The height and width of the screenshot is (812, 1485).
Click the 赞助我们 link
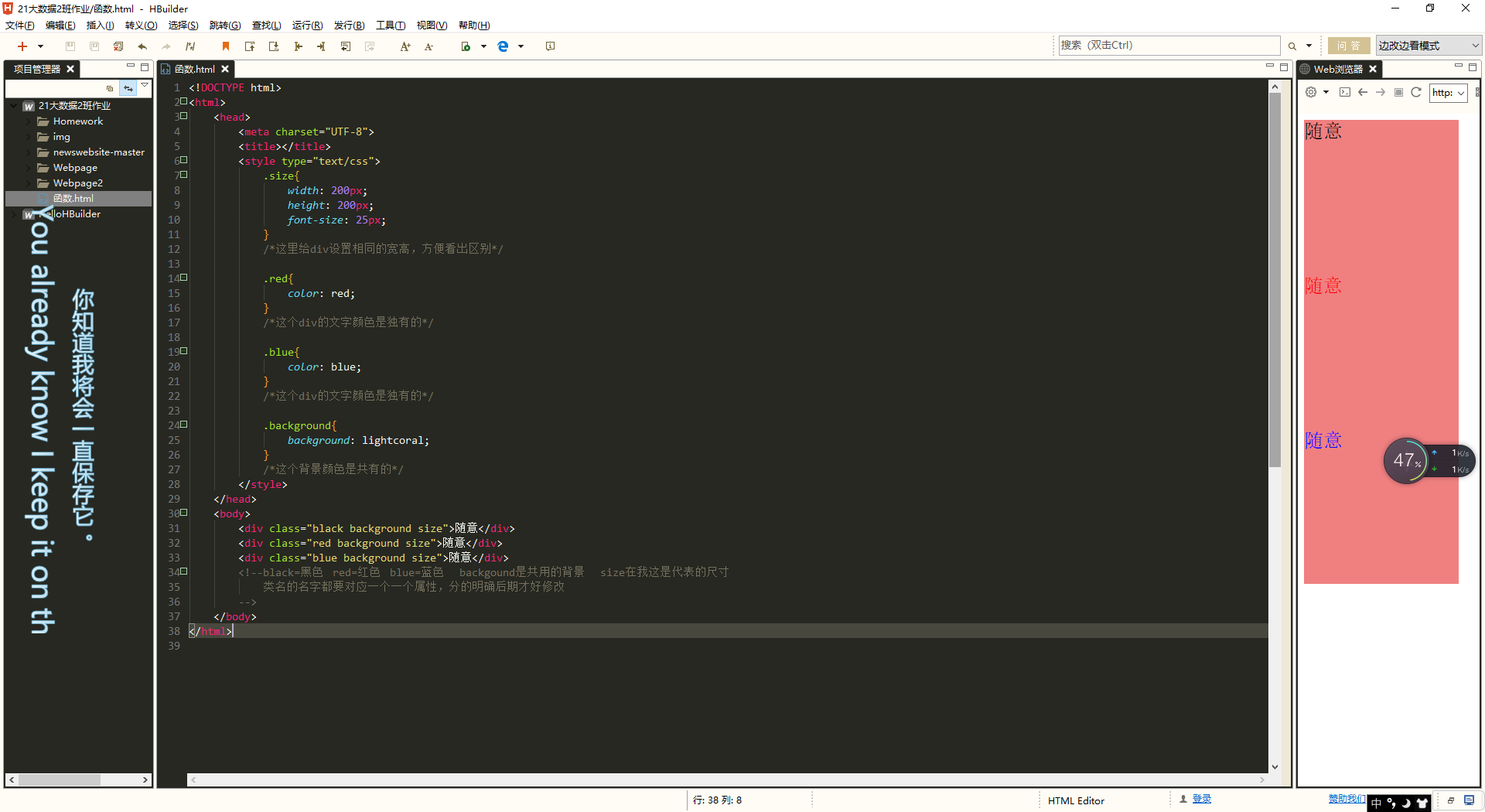[1347, 799]
